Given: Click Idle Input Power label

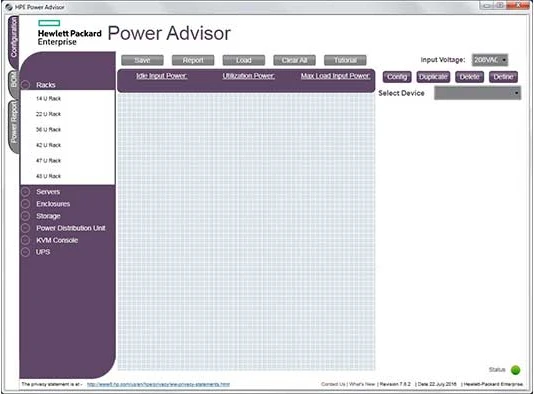Looking at the screenshot, I should [162, 76].
